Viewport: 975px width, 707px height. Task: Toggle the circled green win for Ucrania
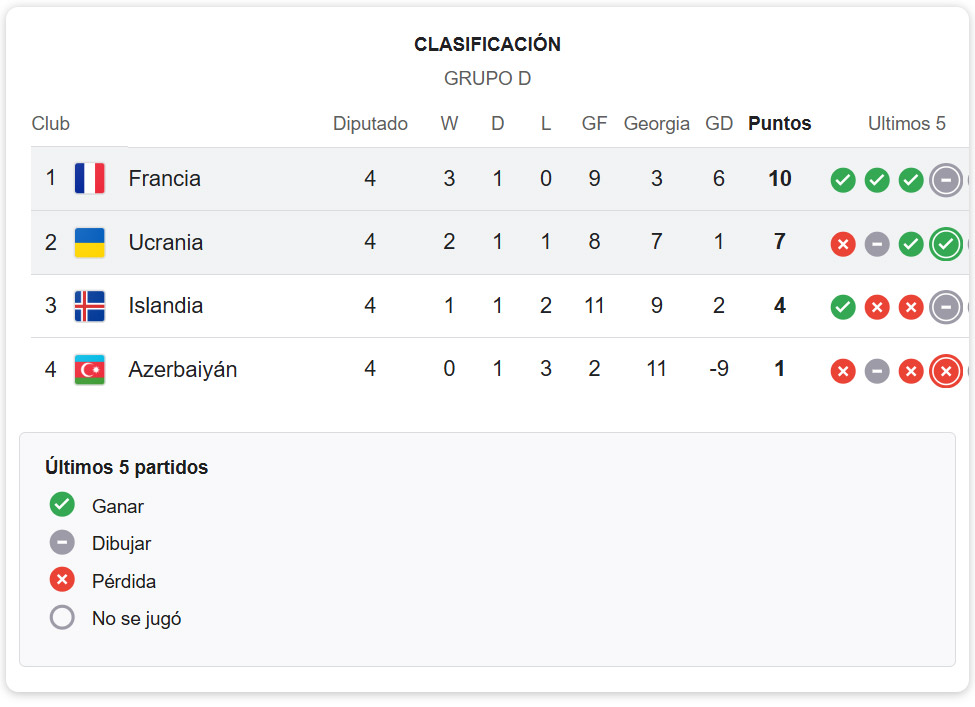point(945,243)
